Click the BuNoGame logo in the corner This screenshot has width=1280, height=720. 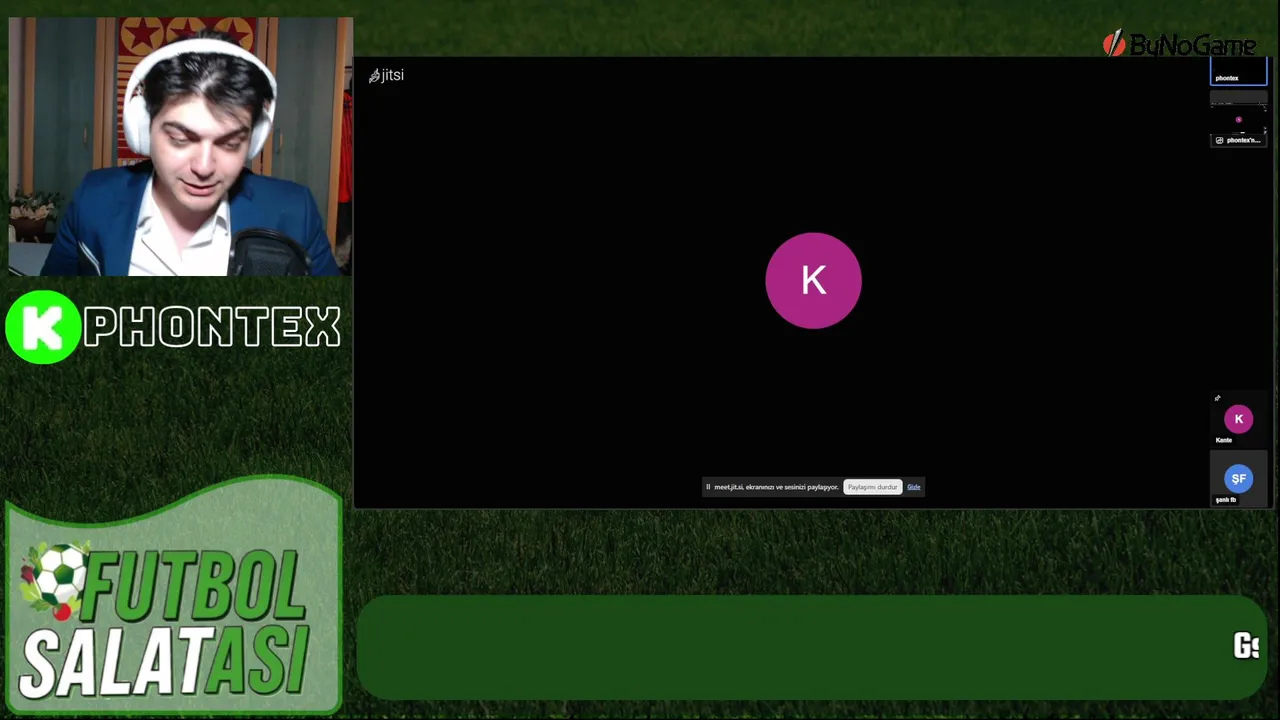[x=1179, y=45]
